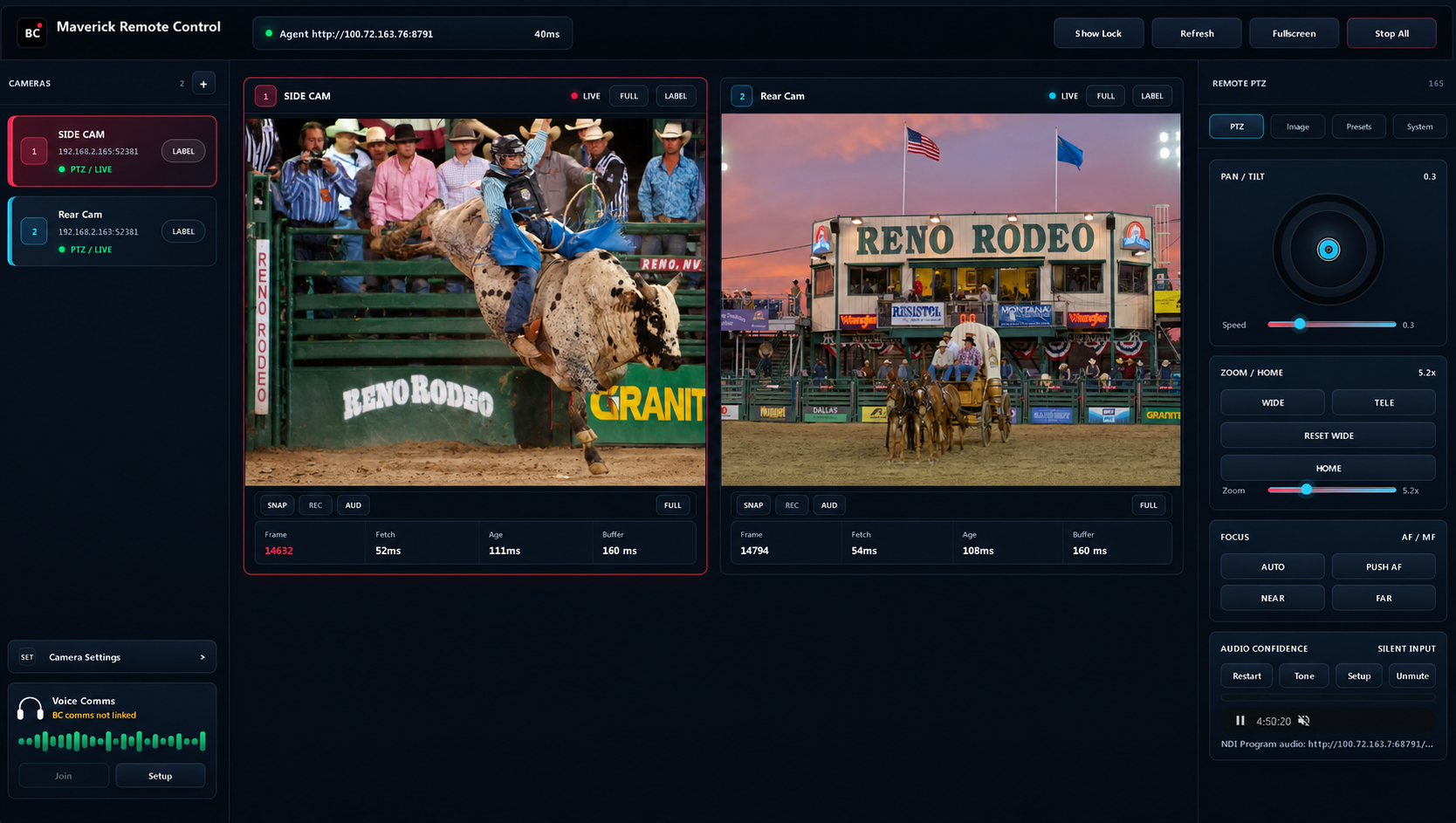Zoom in with the TELE button
This screenshot has height=823, width=1456.
coord(1384,402)
